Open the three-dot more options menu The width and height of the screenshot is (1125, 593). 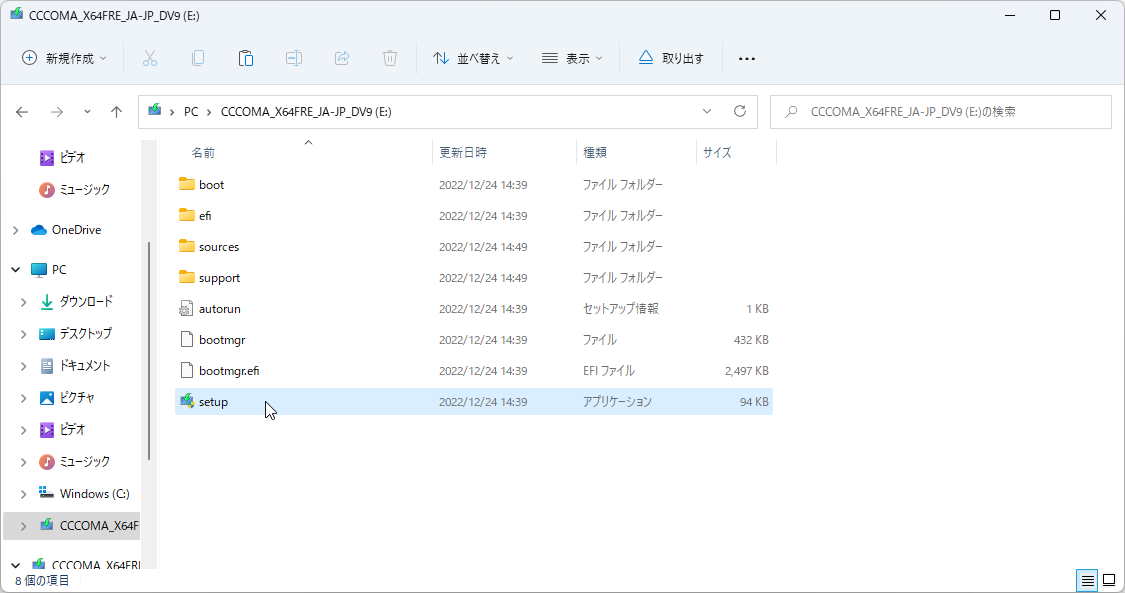click(747, 58)
